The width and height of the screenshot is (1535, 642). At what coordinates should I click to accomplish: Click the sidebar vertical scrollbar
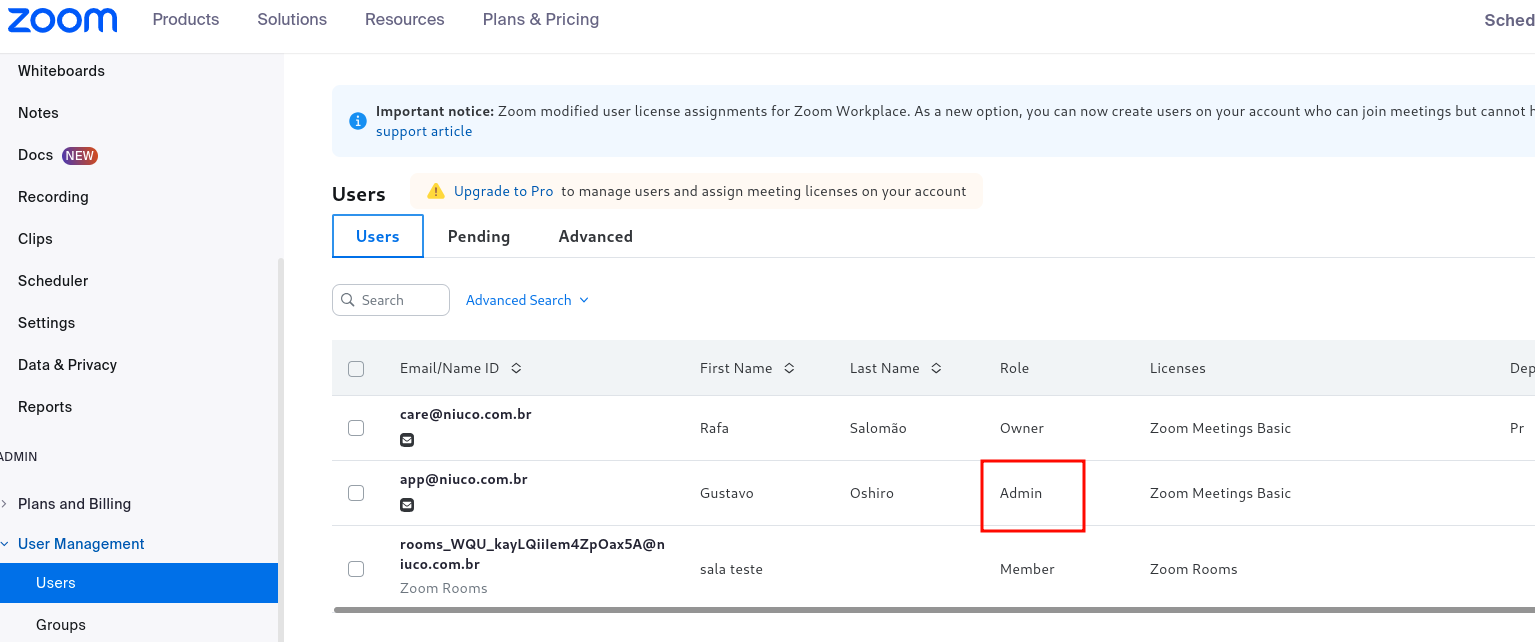point(281,450)
